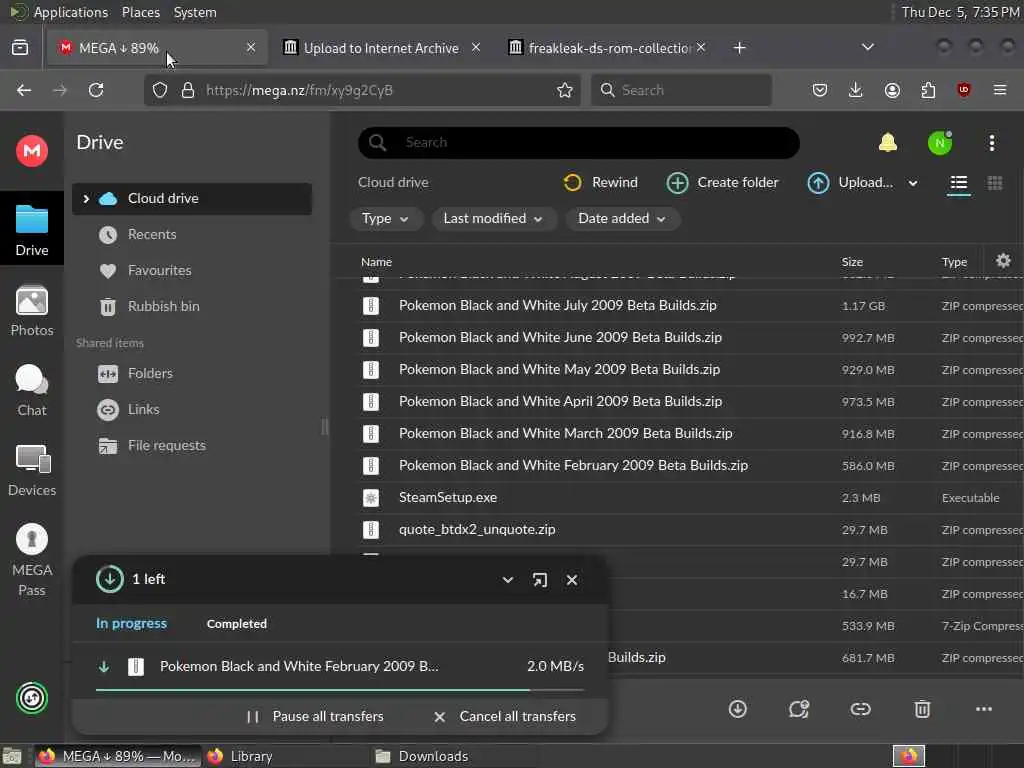Open the System menu
The height and width of the screenshot is (768, 1024).
click(x=195, y=12)
